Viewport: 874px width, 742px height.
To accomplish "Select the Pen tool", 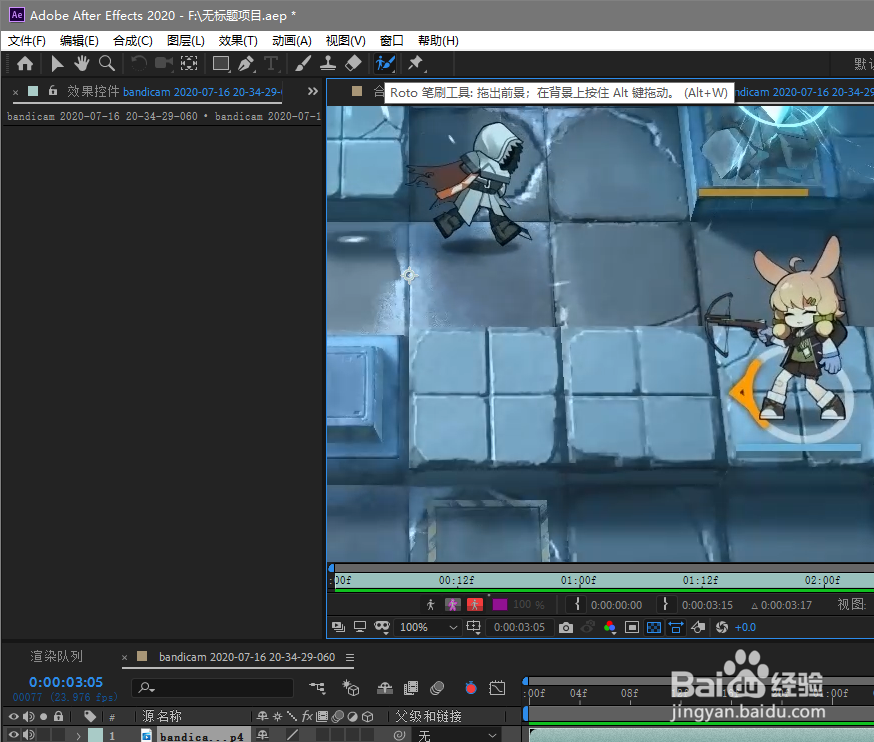I will tap(246, 64).
